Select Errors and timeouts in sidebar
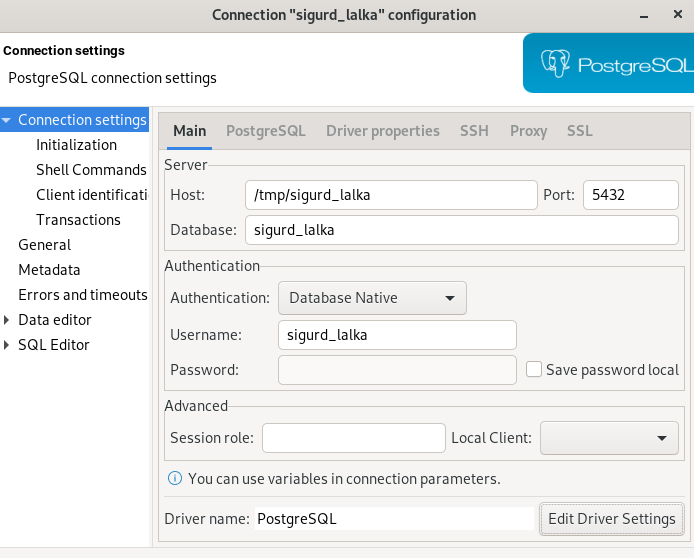The image size is (694, 558). [x=82, y=295]
